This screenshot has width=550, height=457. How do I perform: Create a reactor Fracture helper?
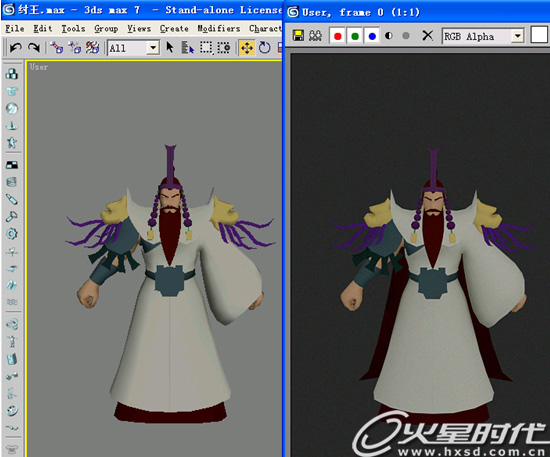pyautogui.click(x=12, y=285)
